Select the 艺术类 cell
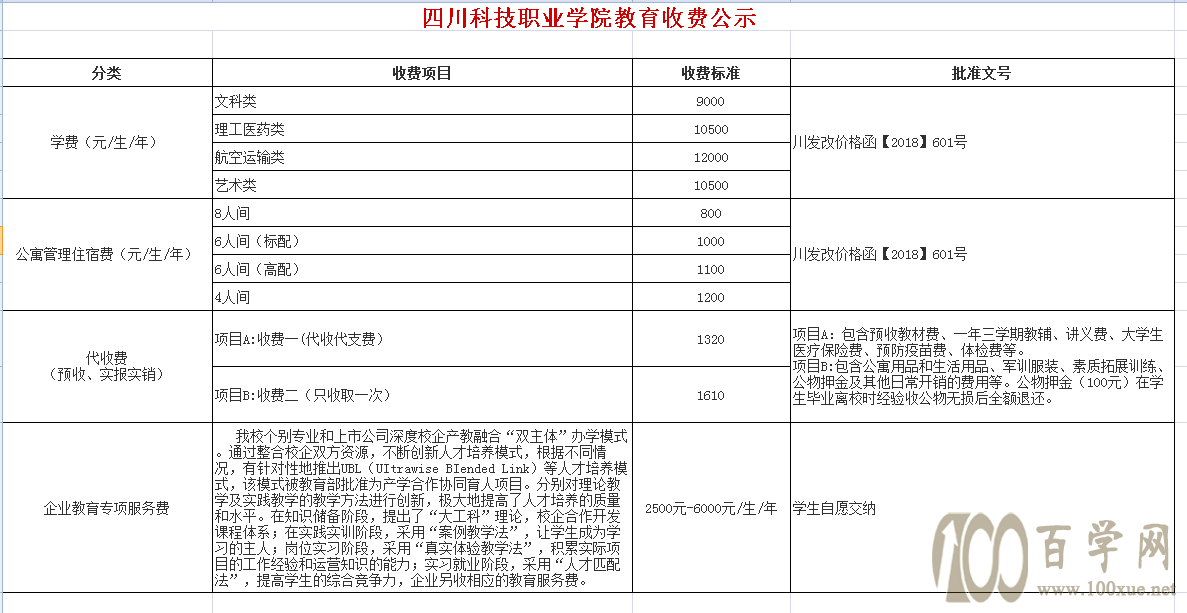 [x=422, y=185]
